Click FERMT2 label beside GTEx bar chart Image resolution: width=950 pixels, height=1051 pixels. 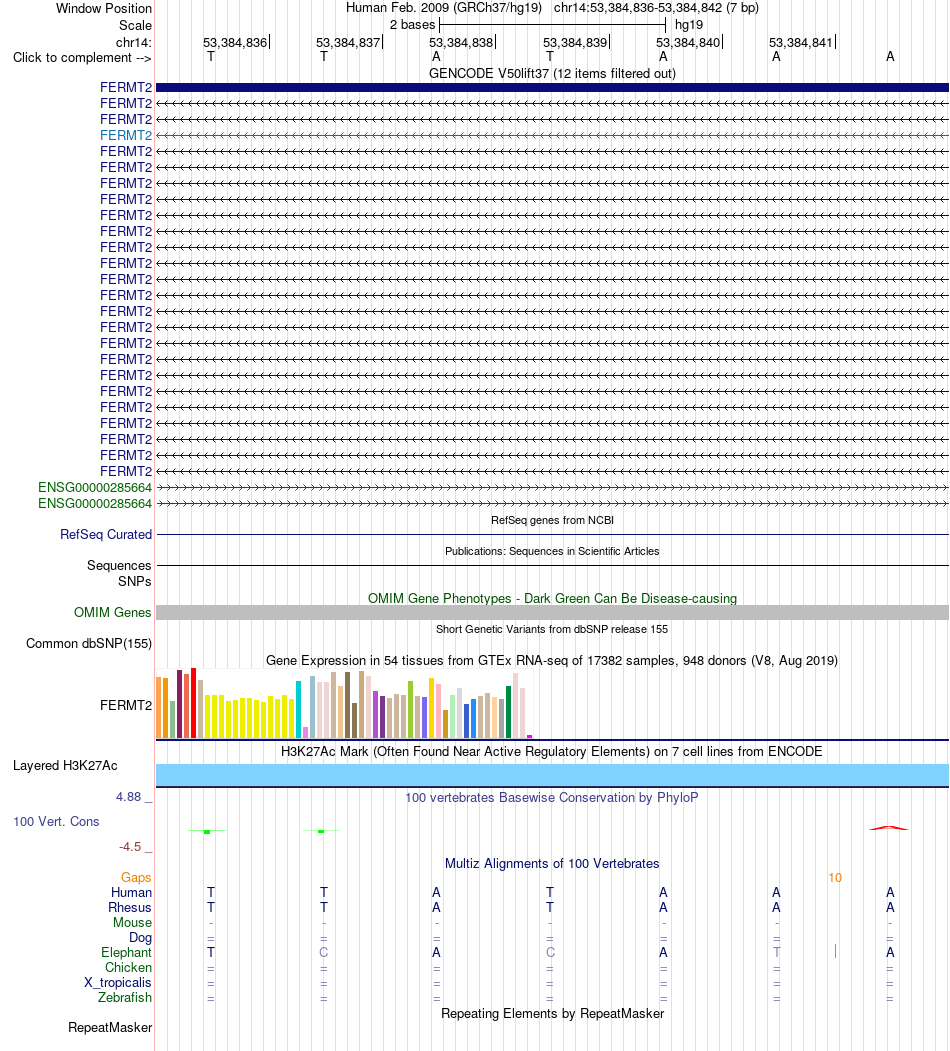click(126, 705)
